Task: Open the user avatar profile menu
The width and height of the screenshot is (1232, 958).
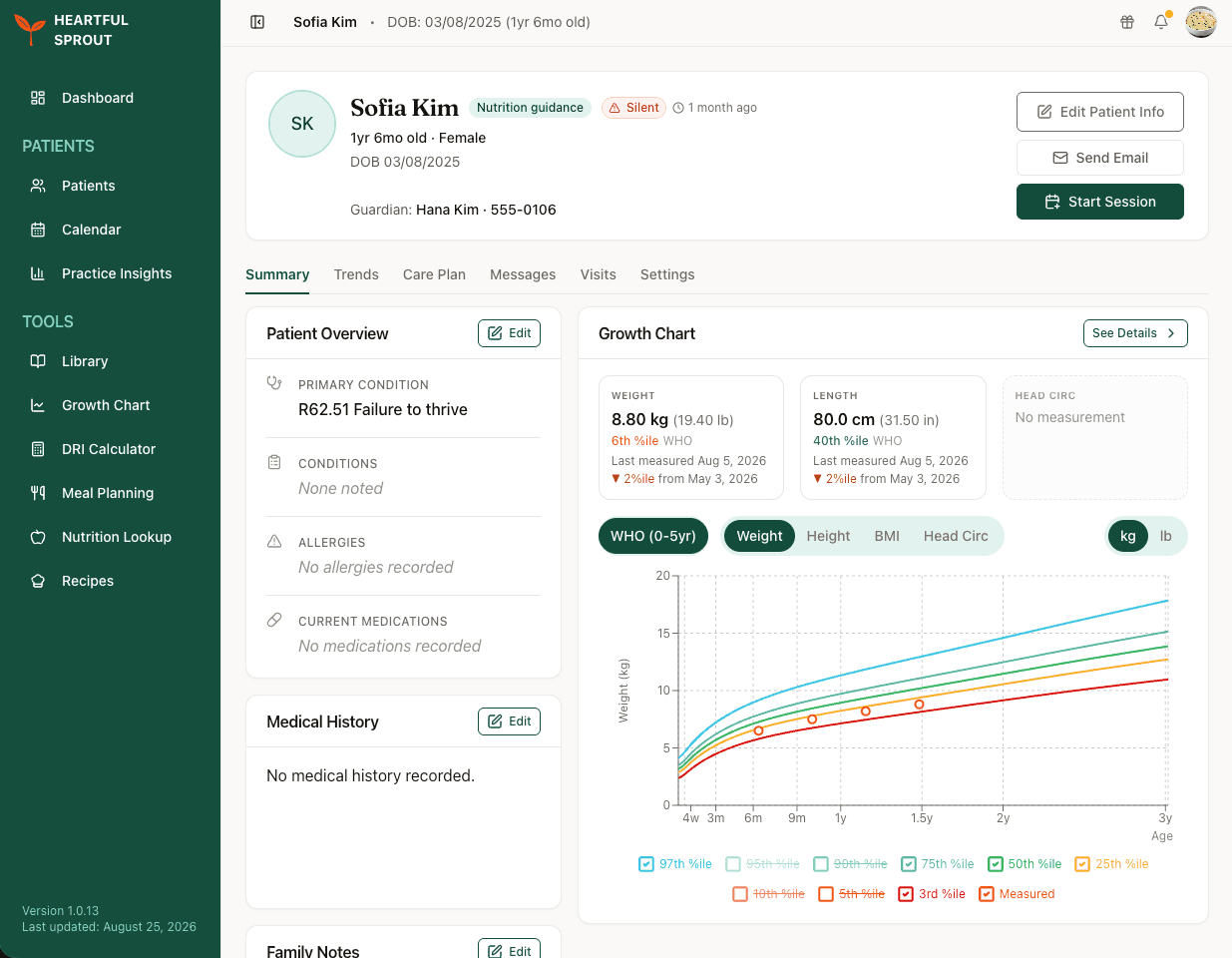Action: point(1201,22)
